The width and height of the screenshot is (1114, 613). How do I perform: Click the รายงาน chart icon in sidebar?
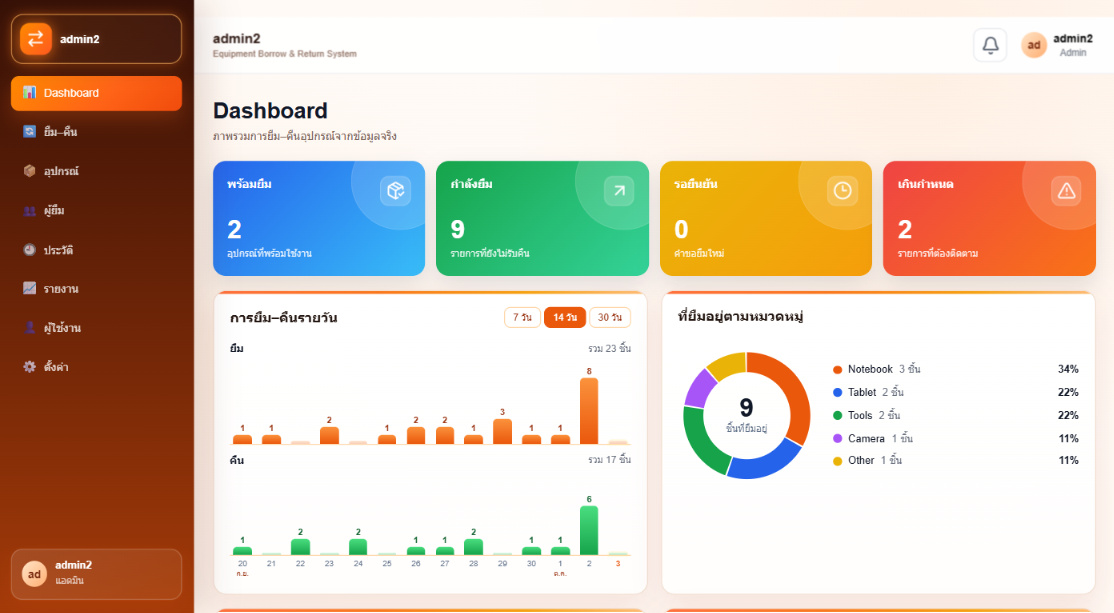(29, 288)
